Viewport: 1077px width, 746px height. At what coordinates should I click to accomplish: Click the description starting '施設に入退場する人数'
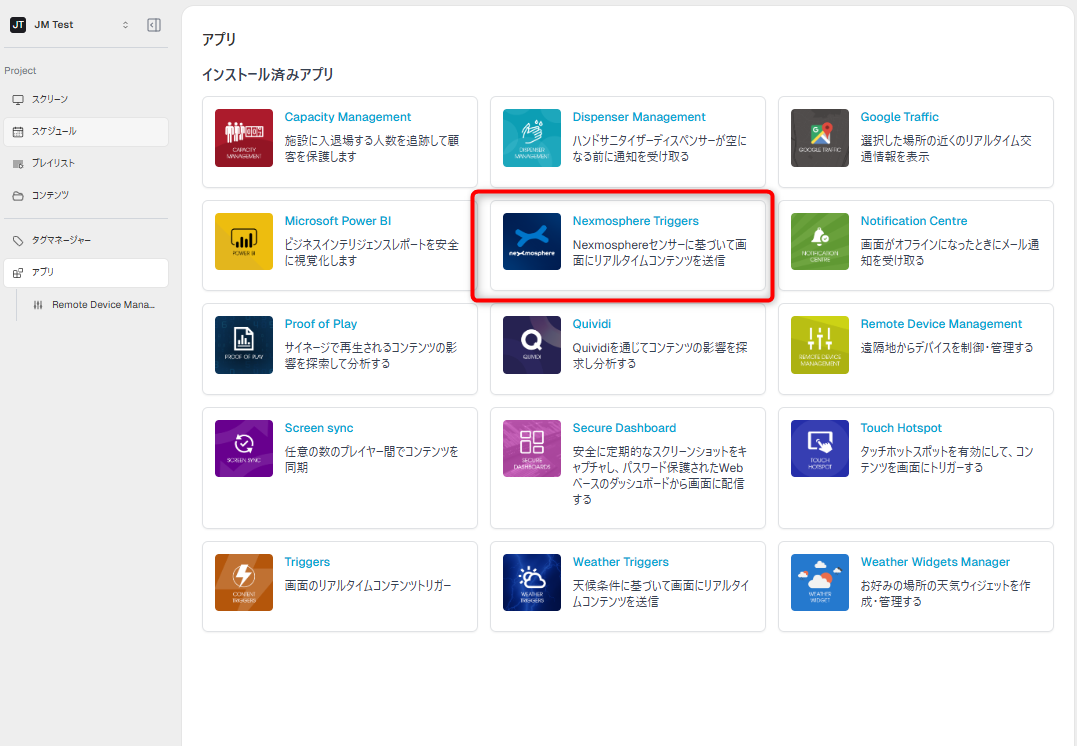372,149
